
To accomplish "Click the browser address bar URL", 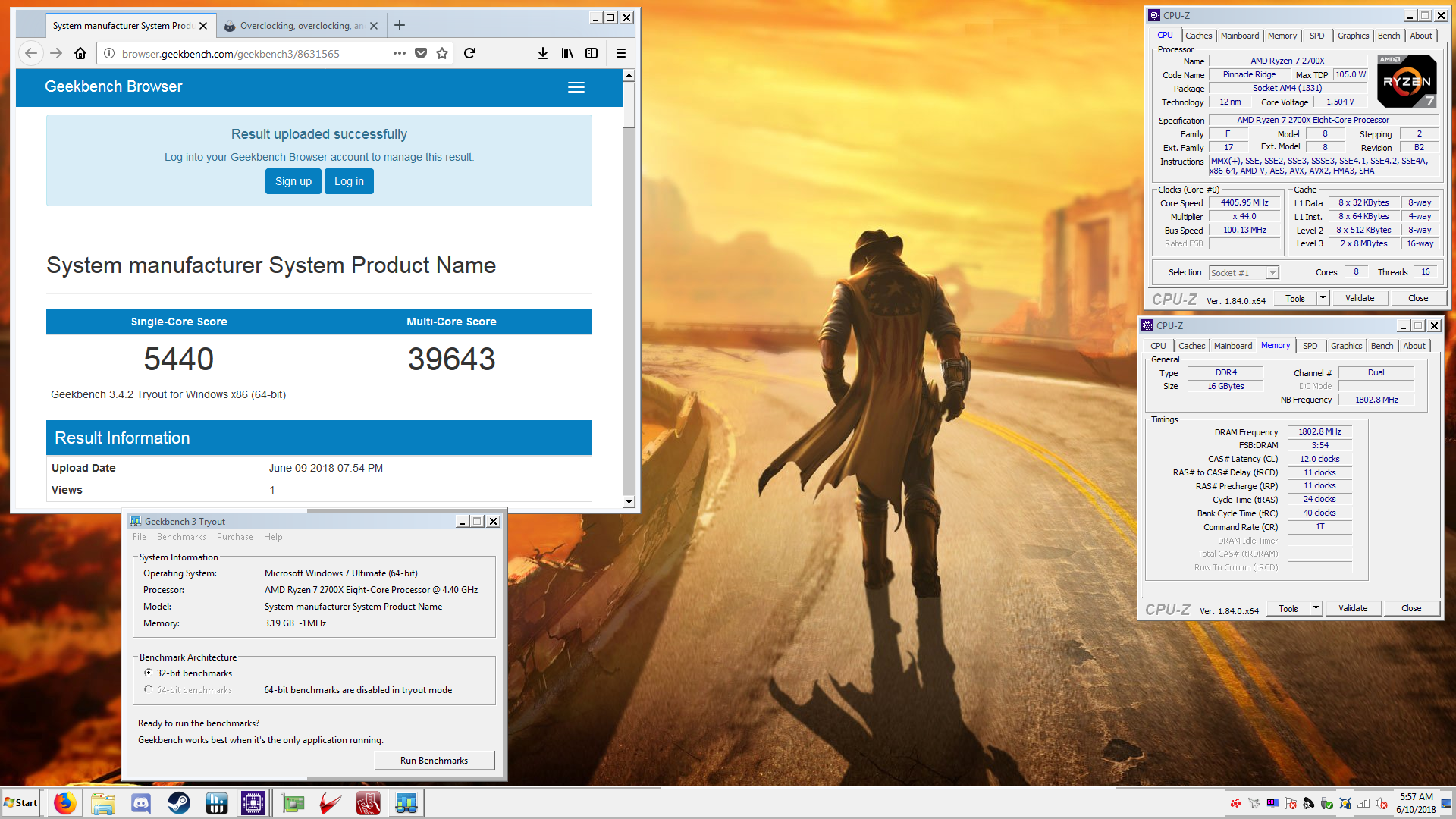I will tap(231, 54).
